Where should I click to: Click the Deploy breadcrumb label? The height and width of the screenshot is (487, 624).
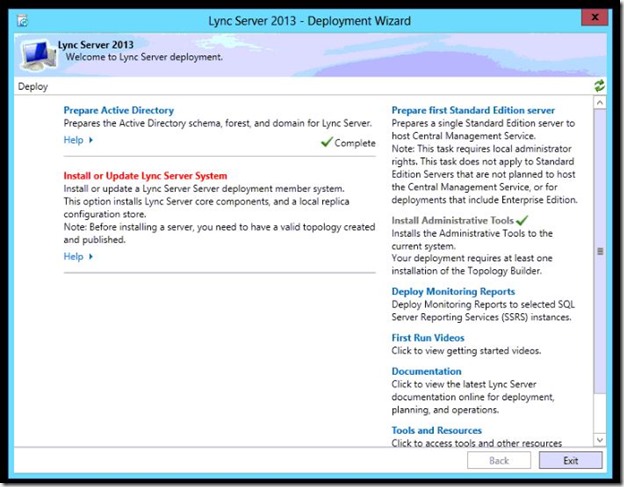(x=33, y=86)
